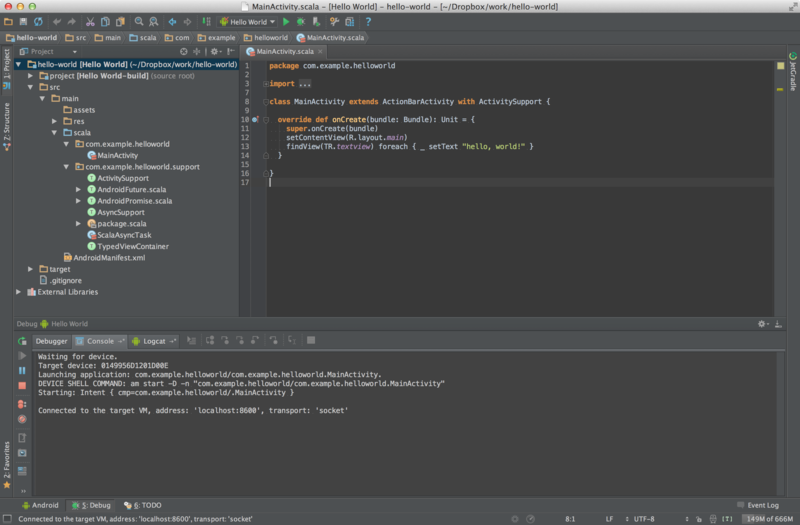The height and width of the screenshot is (525, 800).
Task: Select MainActivity in project tree
Action: tap(113, 156)
